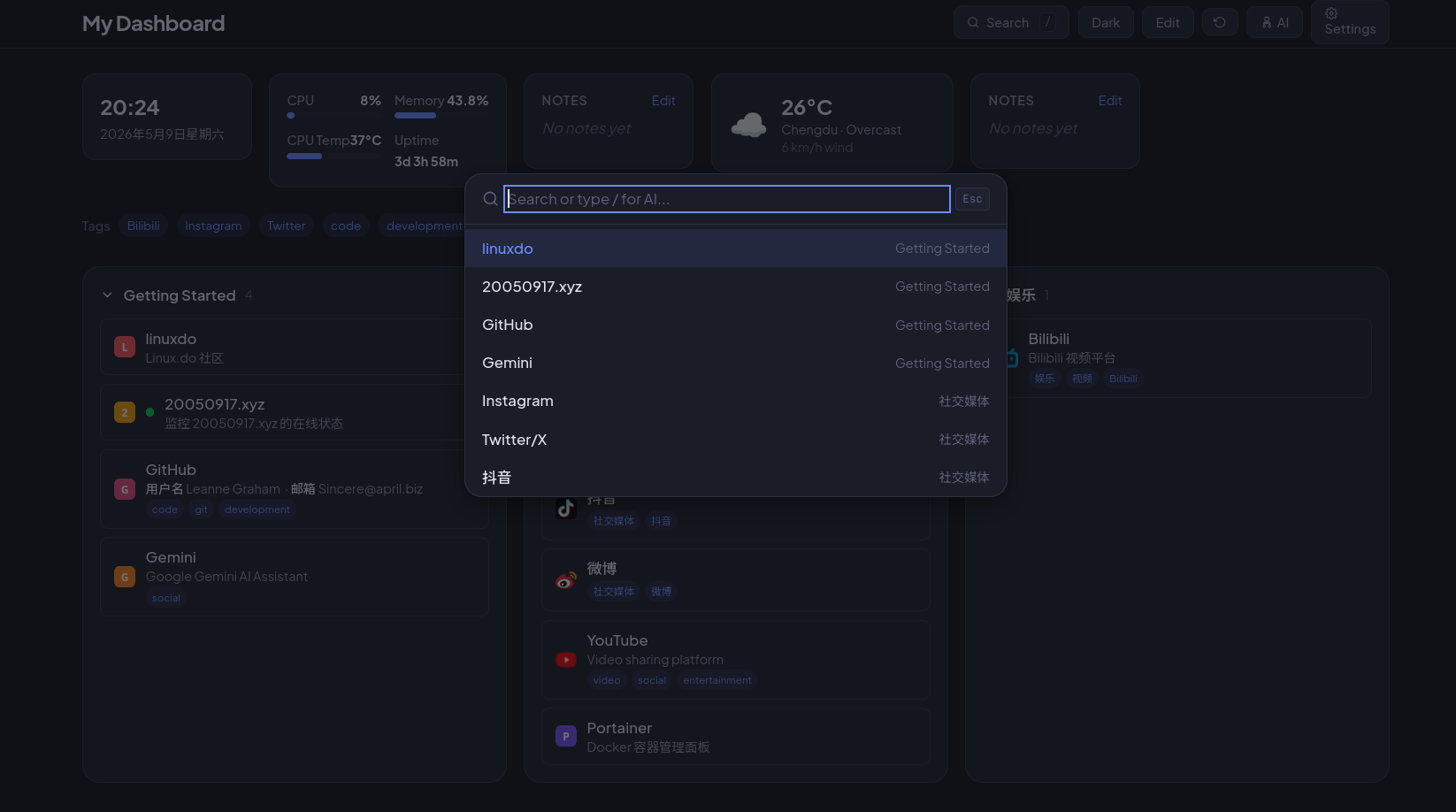Select linuxdo in the search results
This screenshot has height=812, width=1456.
(x=736, y=249)
